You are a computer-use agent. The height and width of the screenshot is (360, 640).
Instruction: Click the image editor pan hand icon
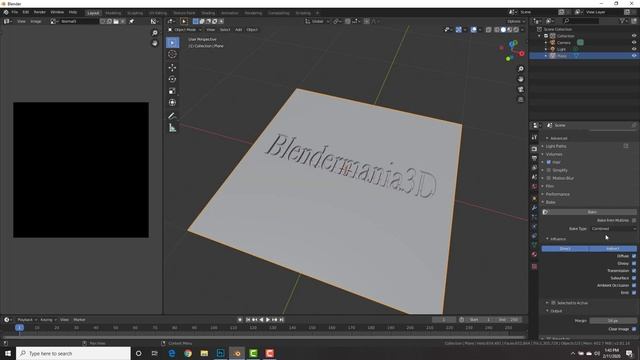[155, 43]
